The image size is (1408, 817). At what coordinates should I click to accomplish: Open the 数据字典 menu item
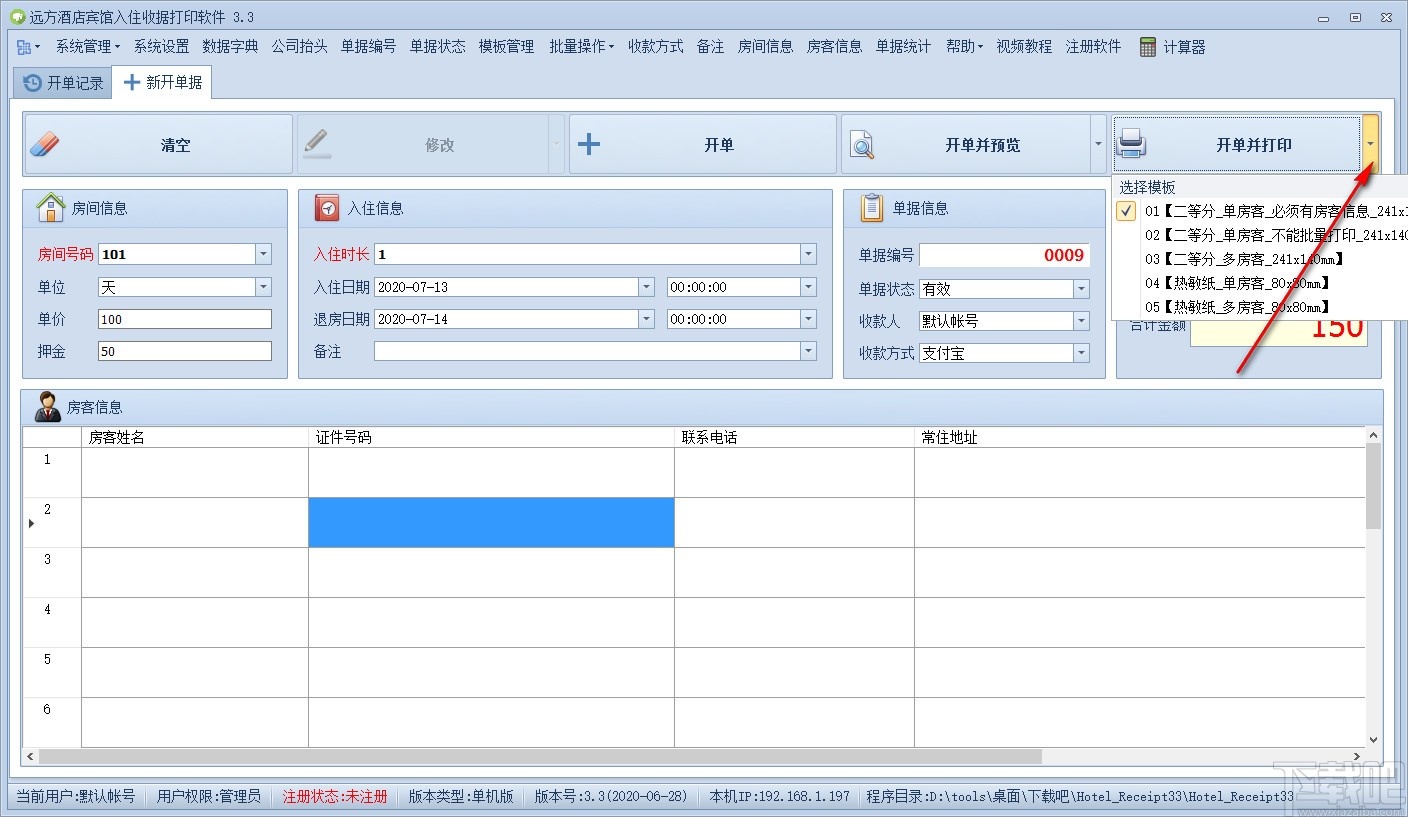click(230, 46)
